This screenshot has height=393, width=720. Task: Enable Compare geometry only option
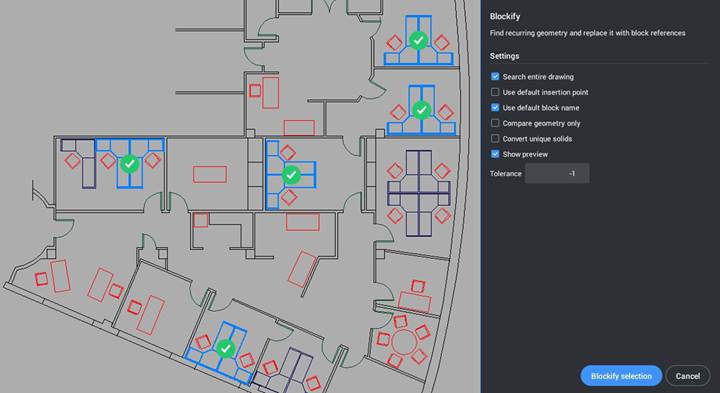(x=495, y=123)
